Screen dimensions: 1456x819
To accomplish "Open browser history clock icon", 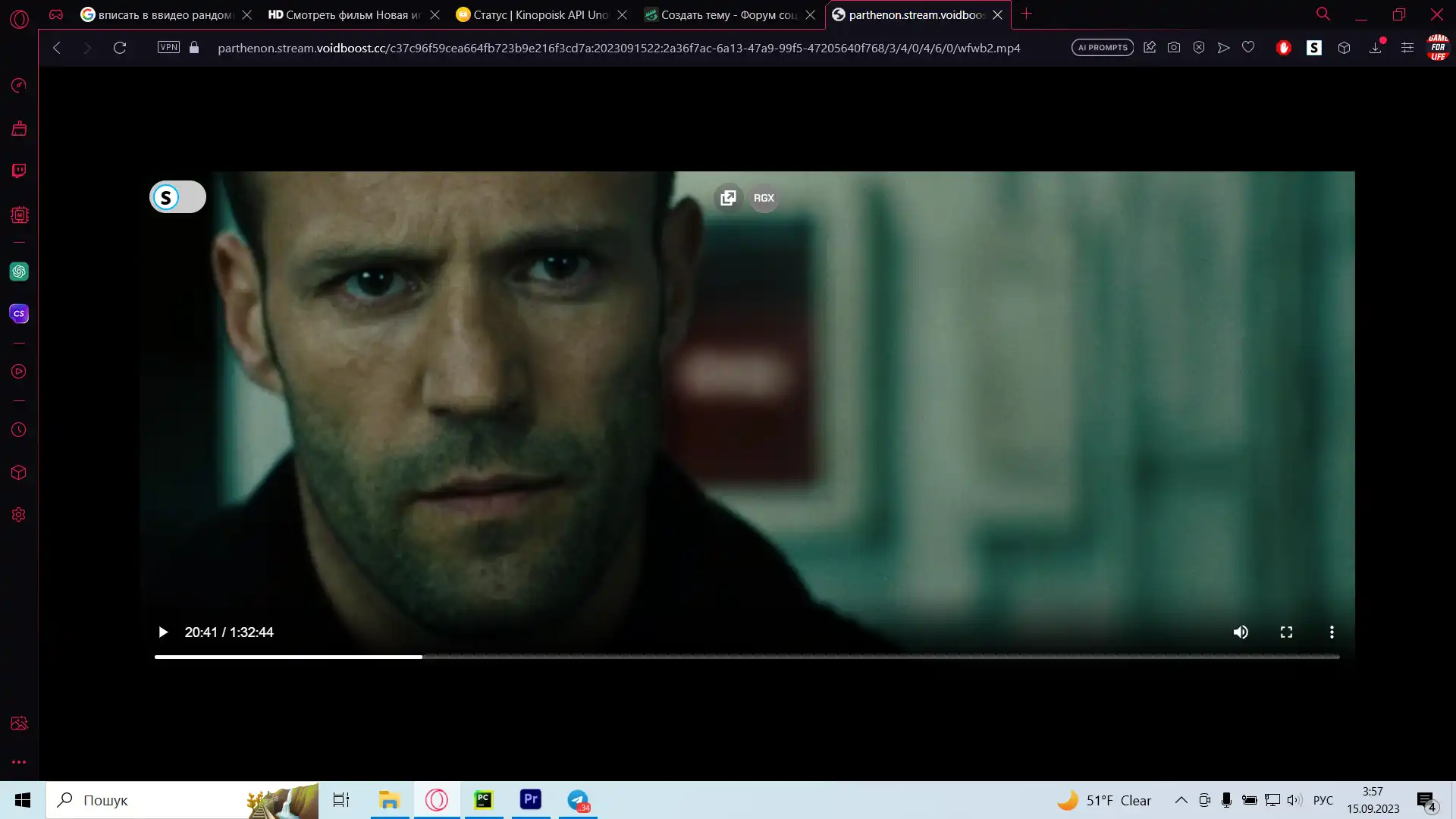I will [x=19, y=430].
